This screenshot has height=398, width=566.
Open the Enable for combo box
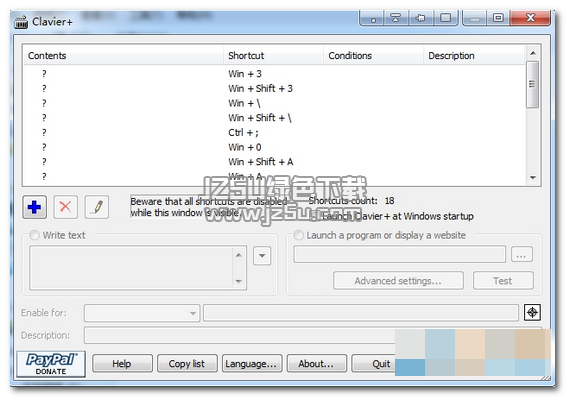point(142,313)
